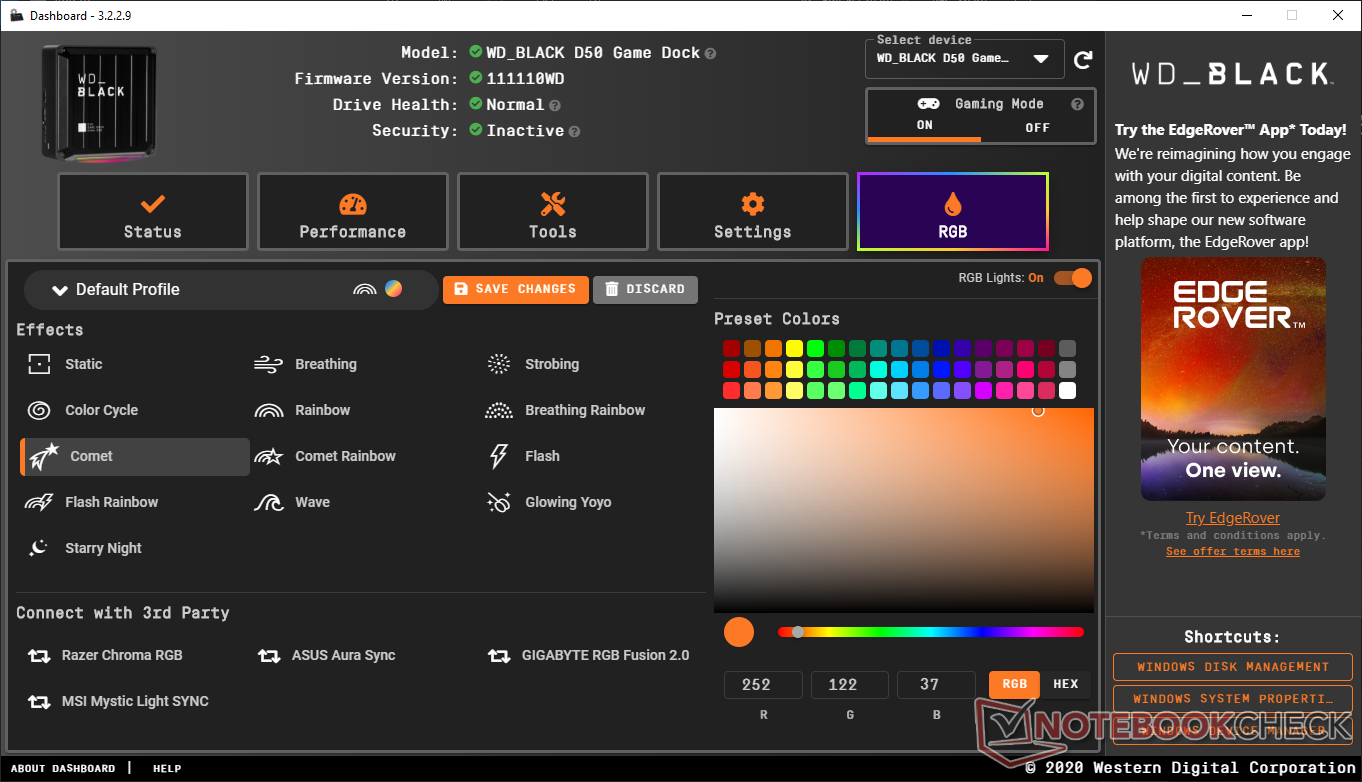The image size is (1362, 782).
Task: Choose the Comet Rainbow icon
Action: click(269, 456)
